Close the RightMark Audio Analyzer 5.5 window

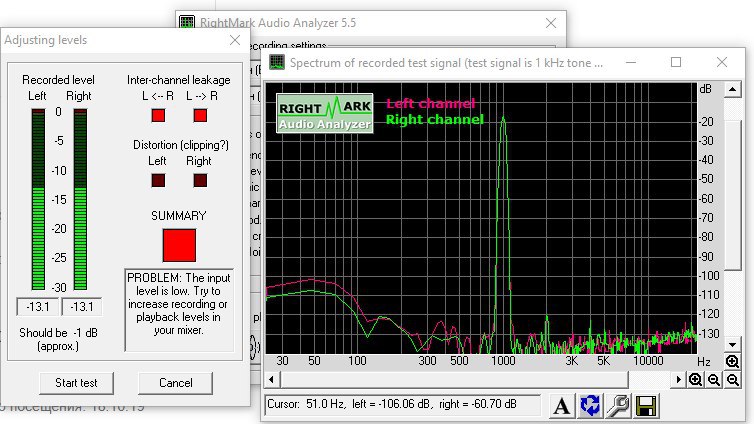pos(551,23)
